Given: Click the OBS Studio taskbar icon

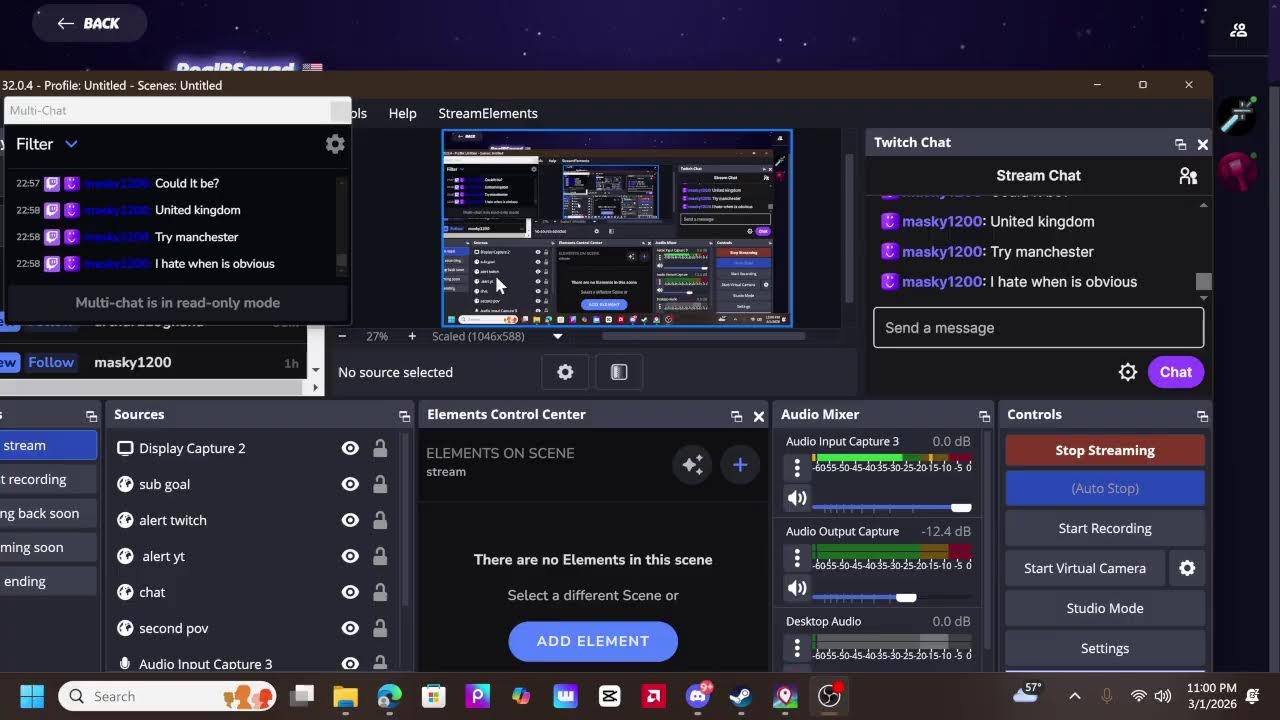Looking at the screenshot, I should pyautogui.click(x=829, y=696).
